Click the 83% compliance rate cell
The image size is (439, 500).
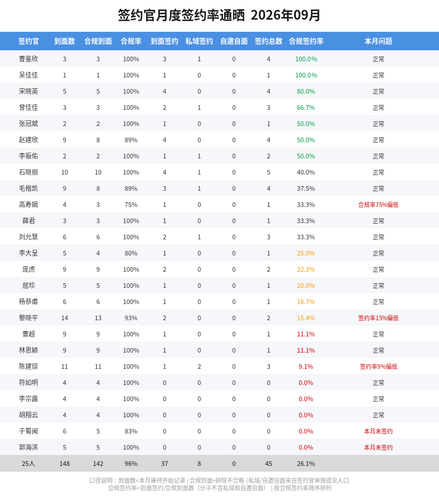pyautogui.click(x=131, y=431)
